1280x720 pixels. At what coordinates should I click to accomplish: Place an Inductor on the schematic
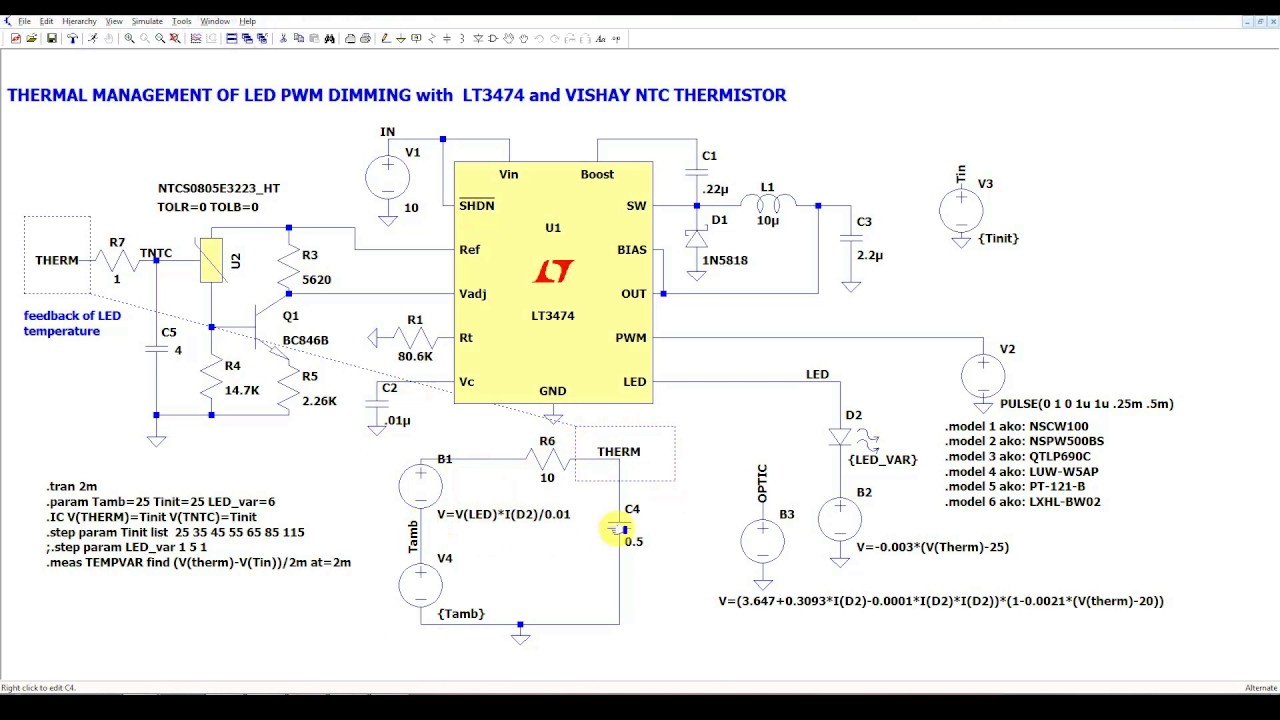coord(462,38)
